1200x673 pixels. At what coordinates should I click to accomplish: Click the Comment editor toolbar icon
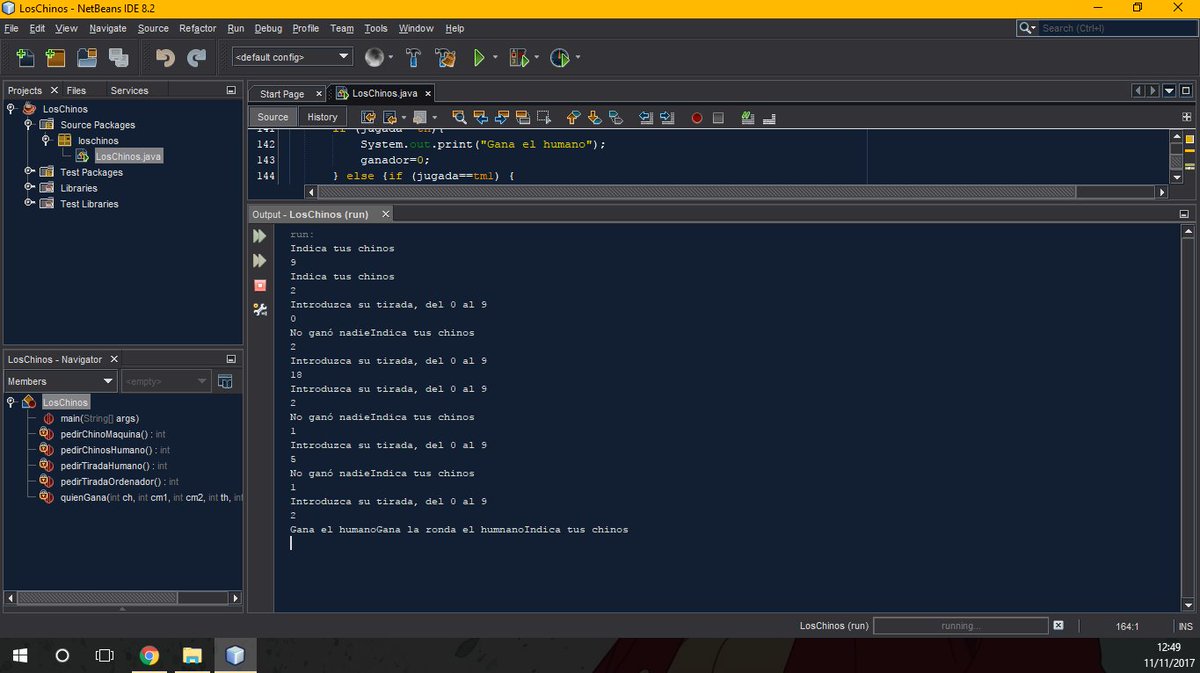pyautogui.click(x=747, y=117)
